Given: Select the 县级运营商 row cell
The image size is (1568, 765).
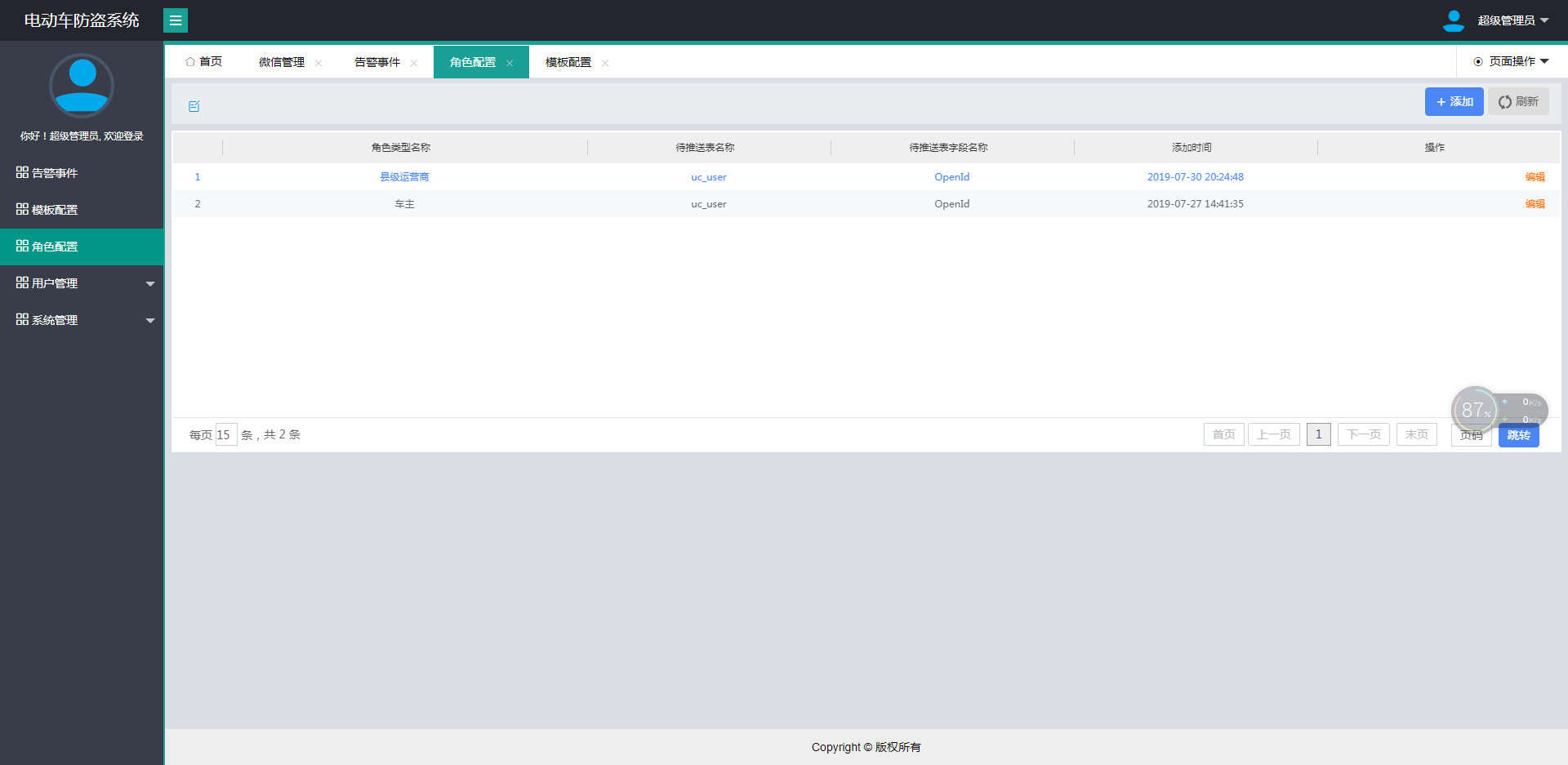Looking at the screenshot, I should click(405, 177).
